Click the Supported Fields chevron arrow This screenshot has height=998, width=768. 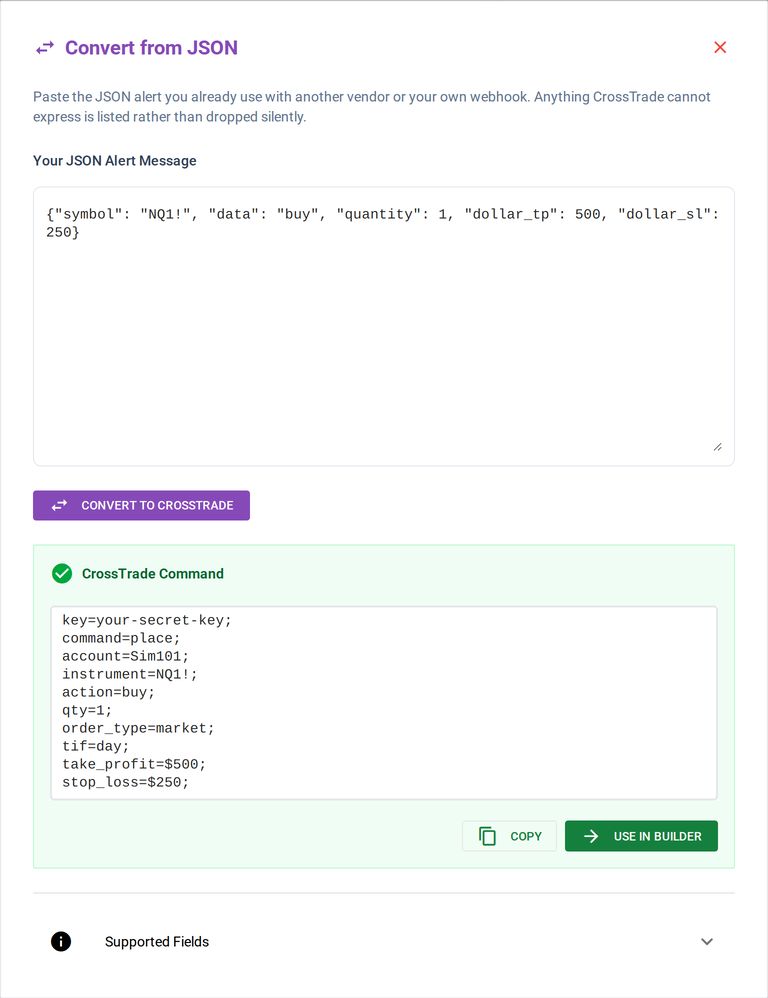pos(706,941)
